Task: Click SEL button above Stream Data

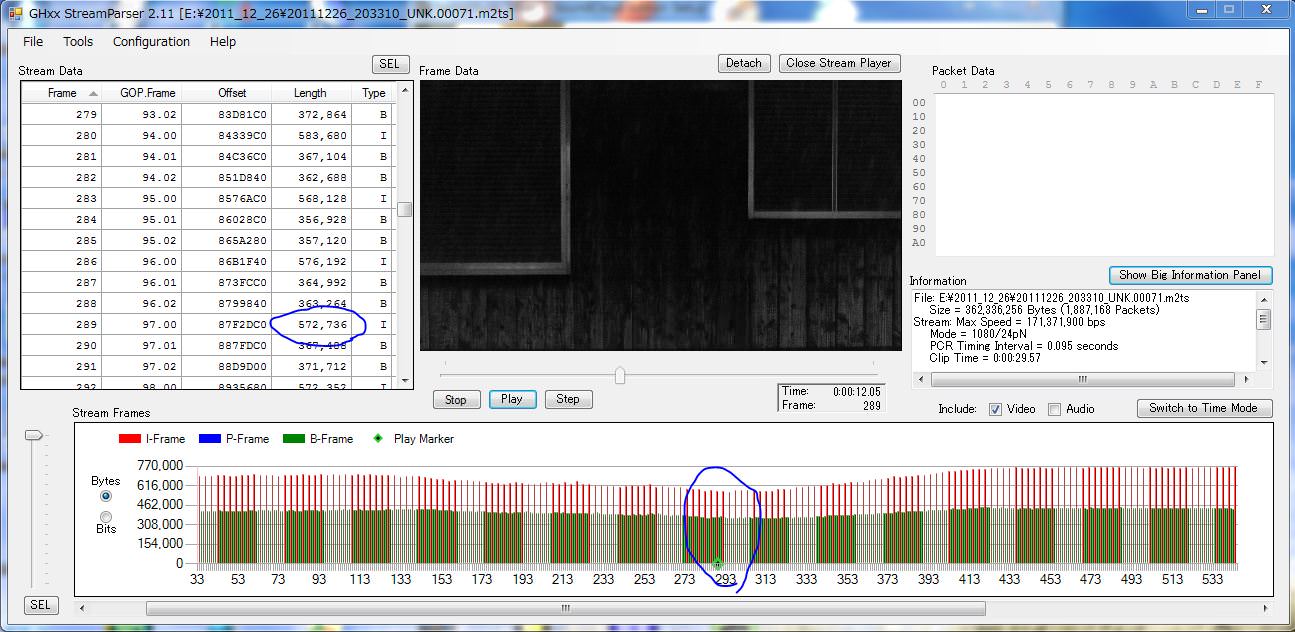Action: (x=389, y=64)
